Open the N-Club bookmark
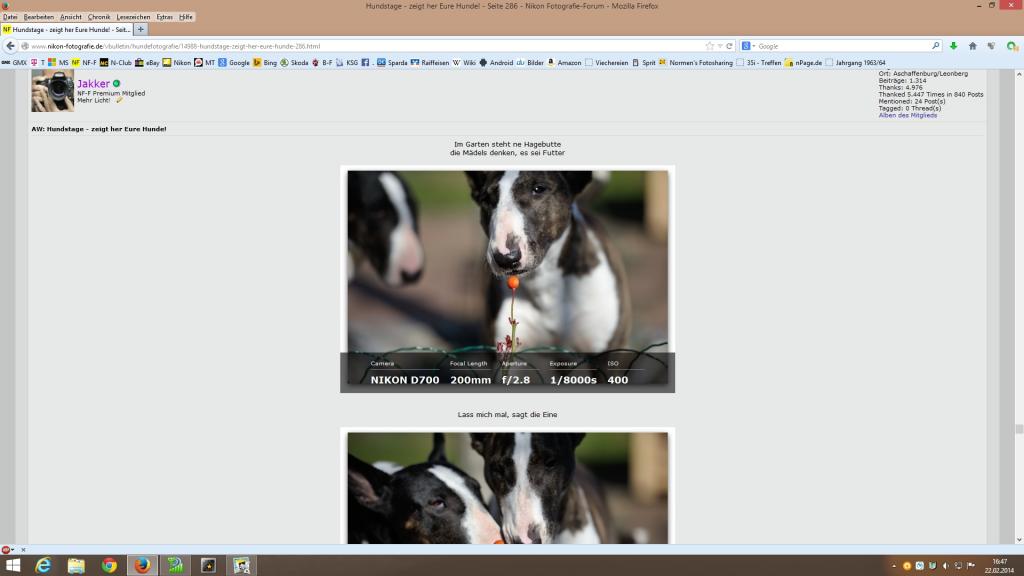The width and height of the screenshot is (1024, 576). (x=116, y=63)
